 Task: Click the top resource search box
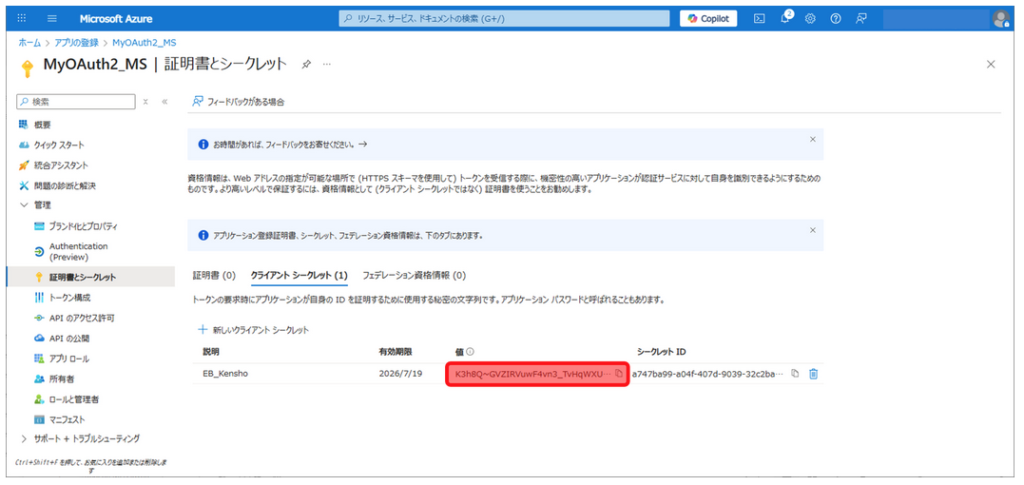(505, 19)
